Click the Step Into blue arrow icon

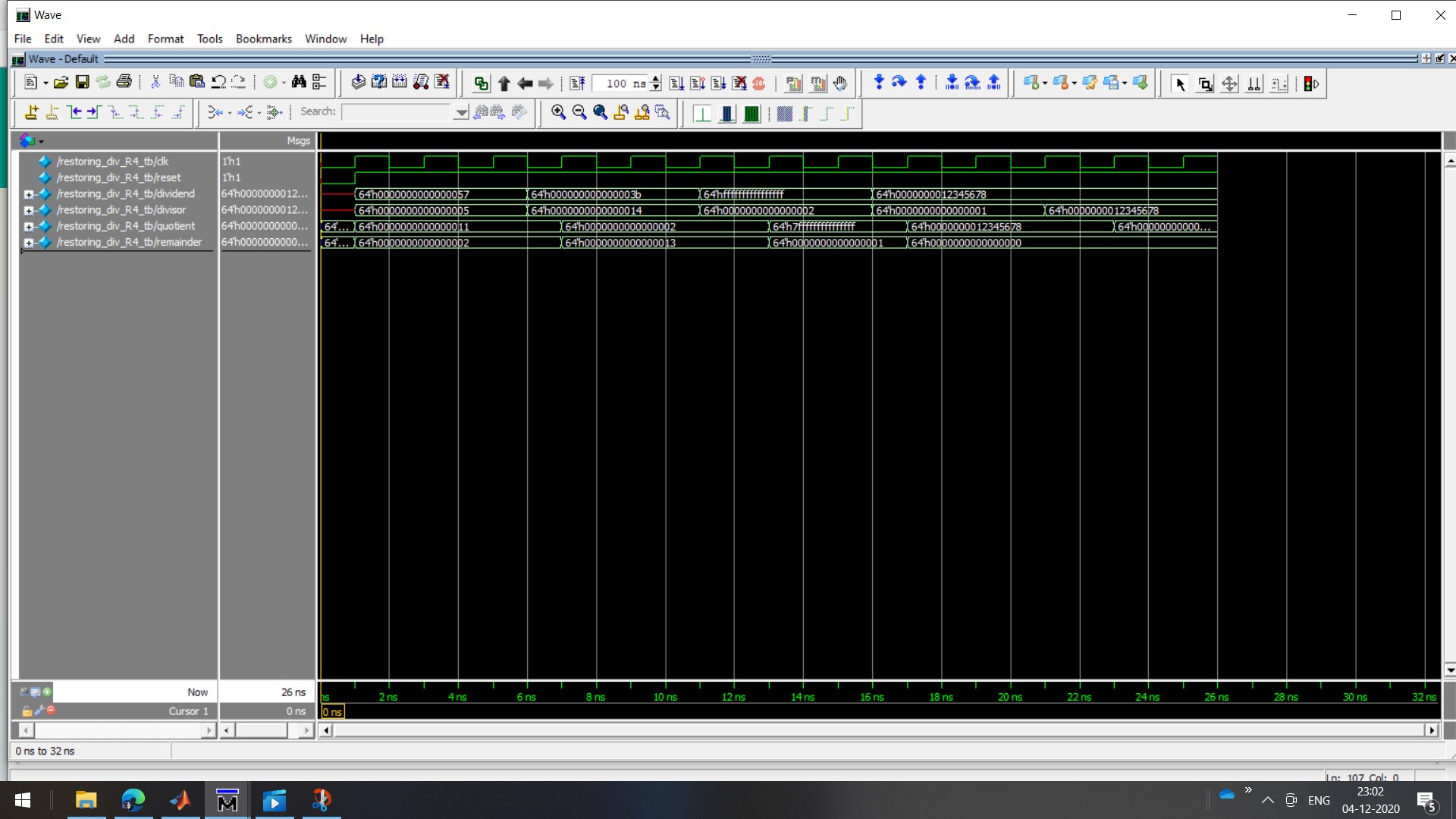pyautogui.click(x=878, y=83)
